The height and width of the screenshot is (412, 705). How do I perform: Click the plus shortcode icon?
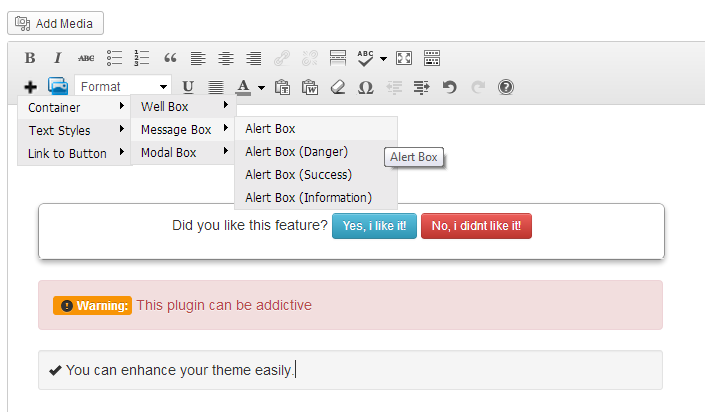(30, 87)
